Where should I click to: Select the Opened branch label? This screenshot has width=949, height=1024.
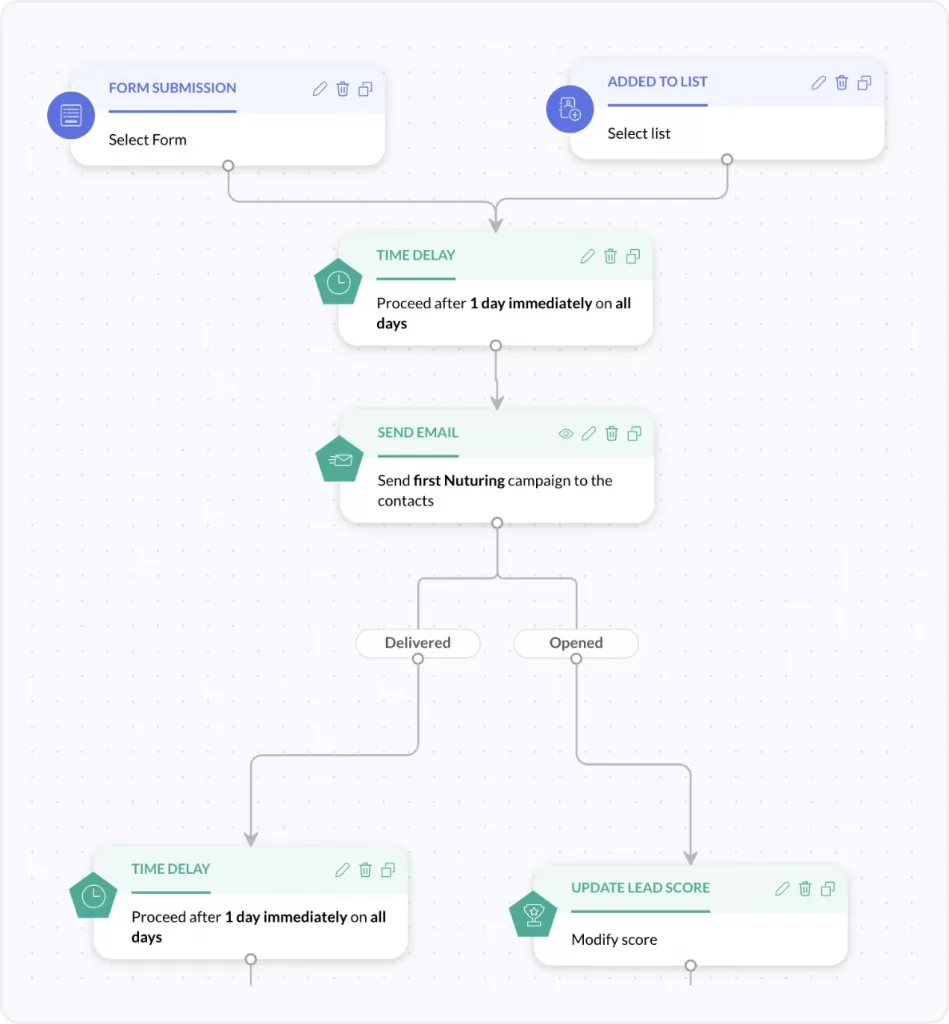coord(575,643)
